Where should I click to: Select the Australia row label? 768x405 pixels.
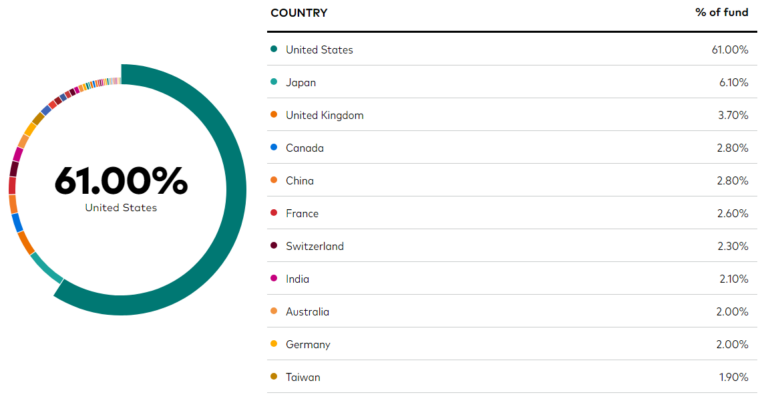308,311
